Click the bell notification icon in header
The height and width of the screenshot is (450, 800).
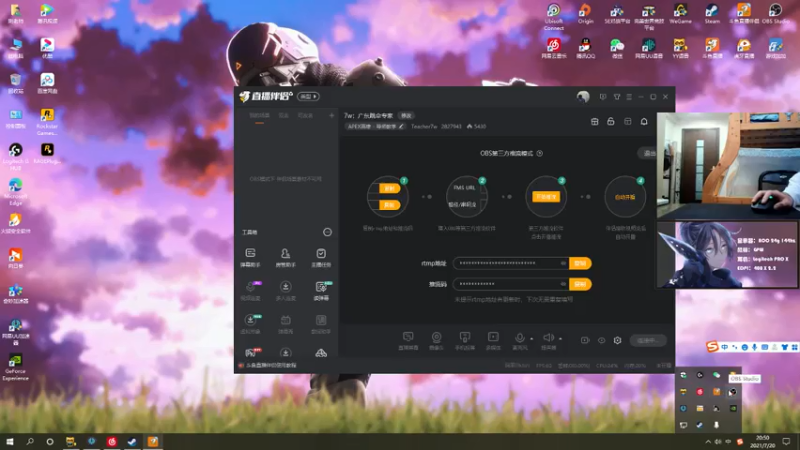tap(644, 121)
